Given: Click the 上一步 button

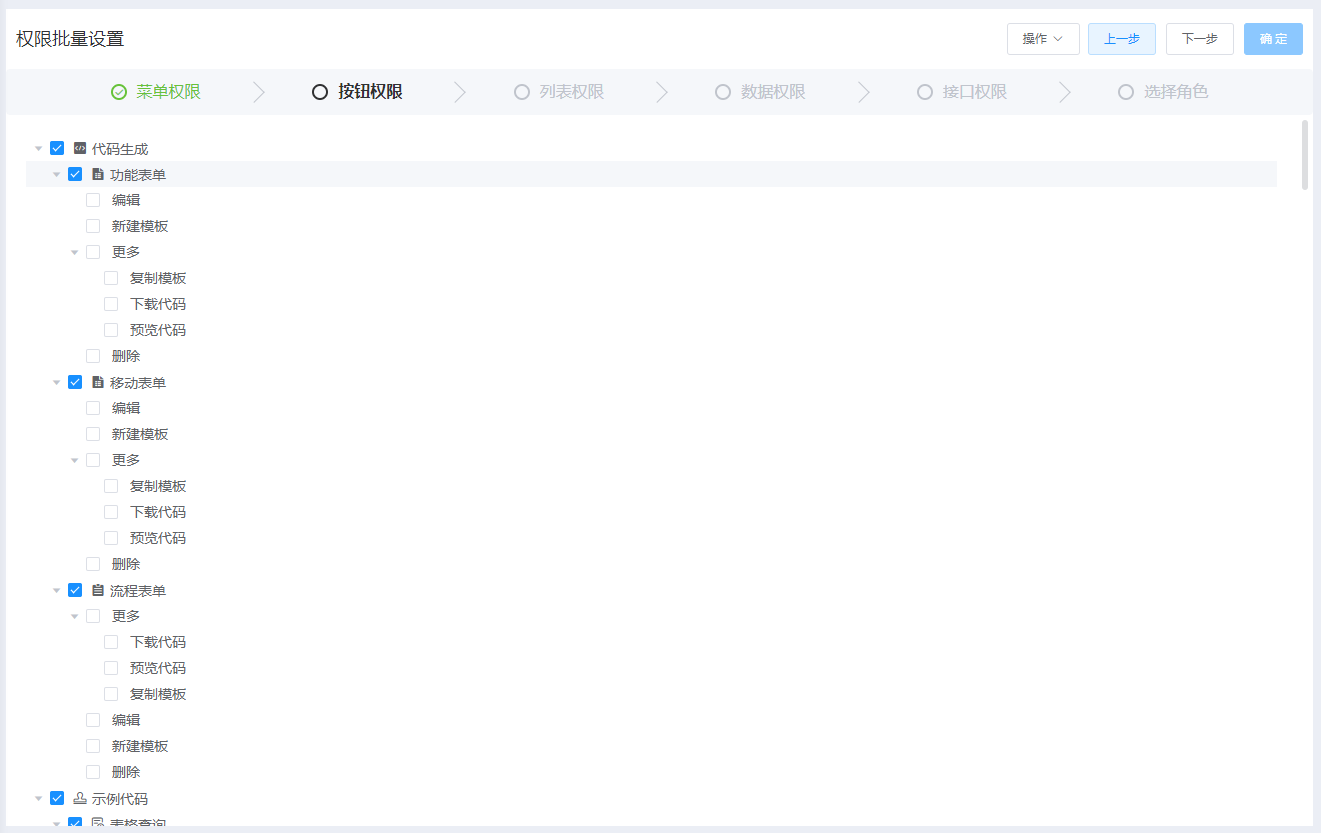Looking at the screenshot, I should point(1121,39).
